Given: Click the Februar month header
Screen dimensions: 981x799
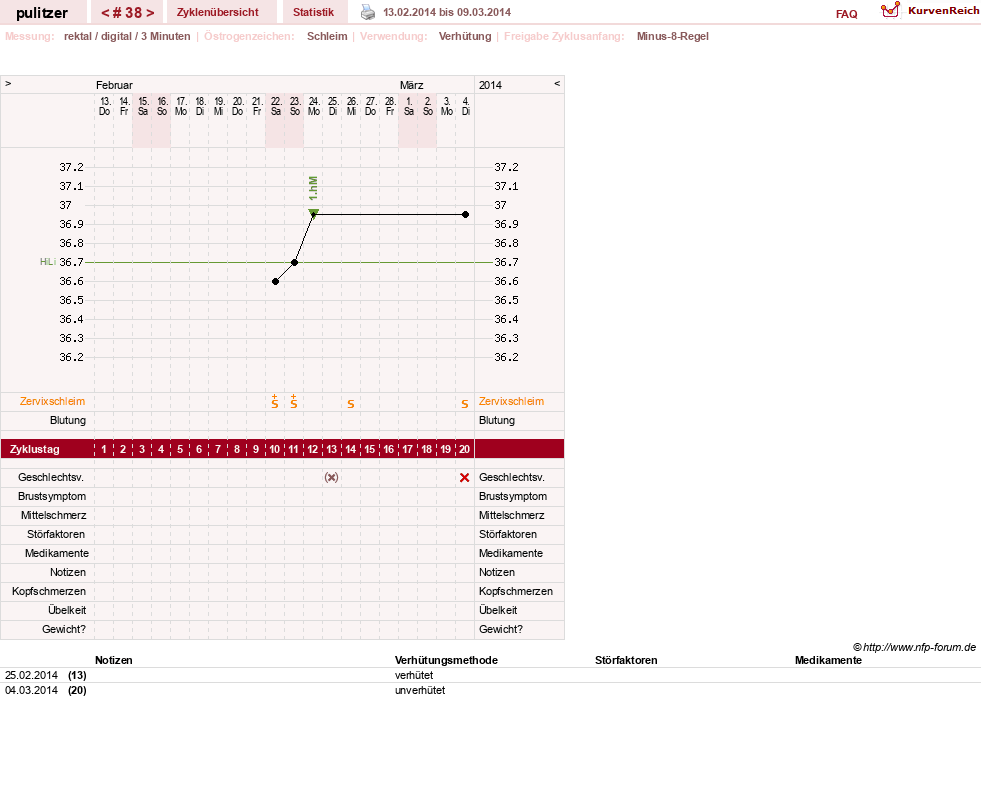Looking at the screenshot, I should pyautogui.click(x=114, y=85).
